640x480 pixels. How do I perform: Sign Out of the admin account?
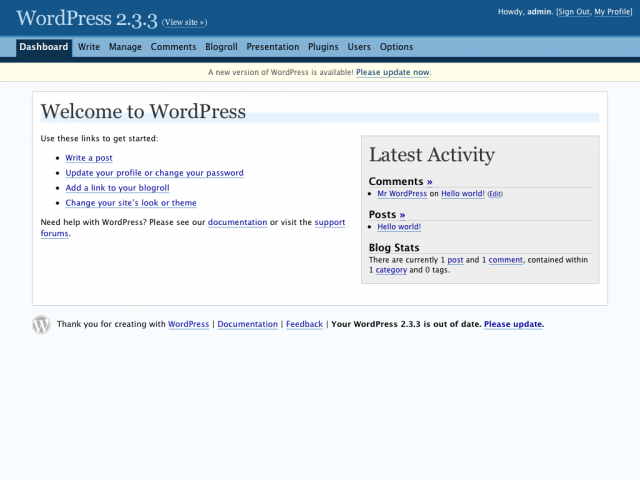point(573,12)
